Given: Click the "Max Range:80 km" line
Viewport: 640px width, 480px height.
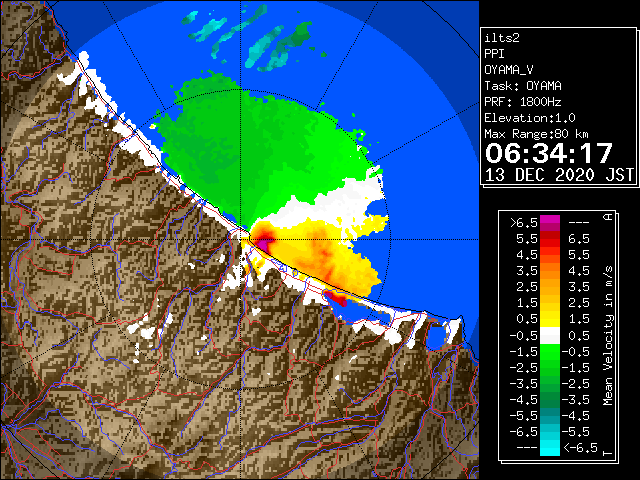Looking at the screenshot, I should coord(536,134).
